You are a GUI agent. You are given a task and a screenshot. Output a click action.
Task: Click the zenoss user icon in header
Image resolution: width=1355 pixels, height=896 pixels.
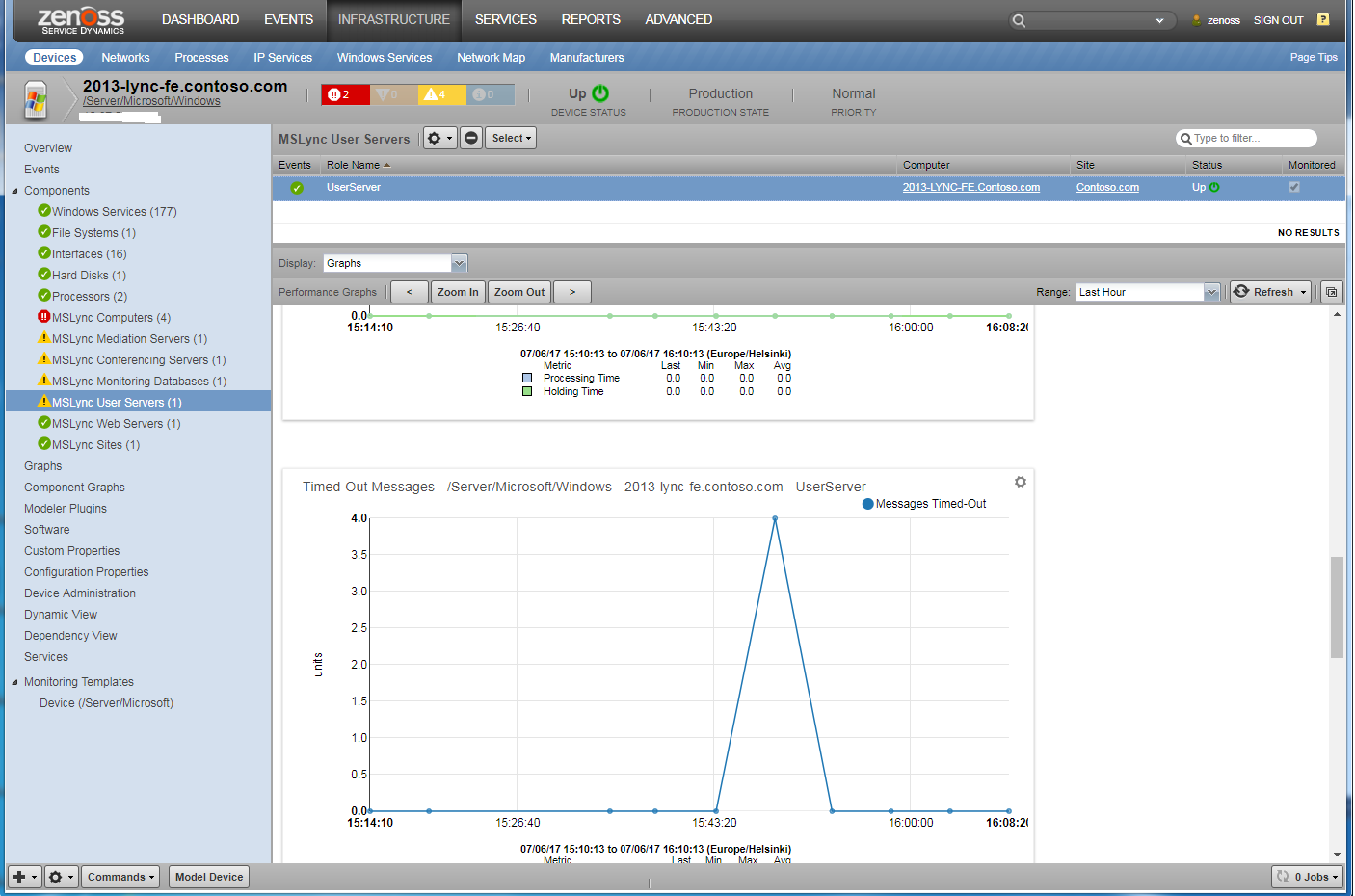click(1197, 20)
